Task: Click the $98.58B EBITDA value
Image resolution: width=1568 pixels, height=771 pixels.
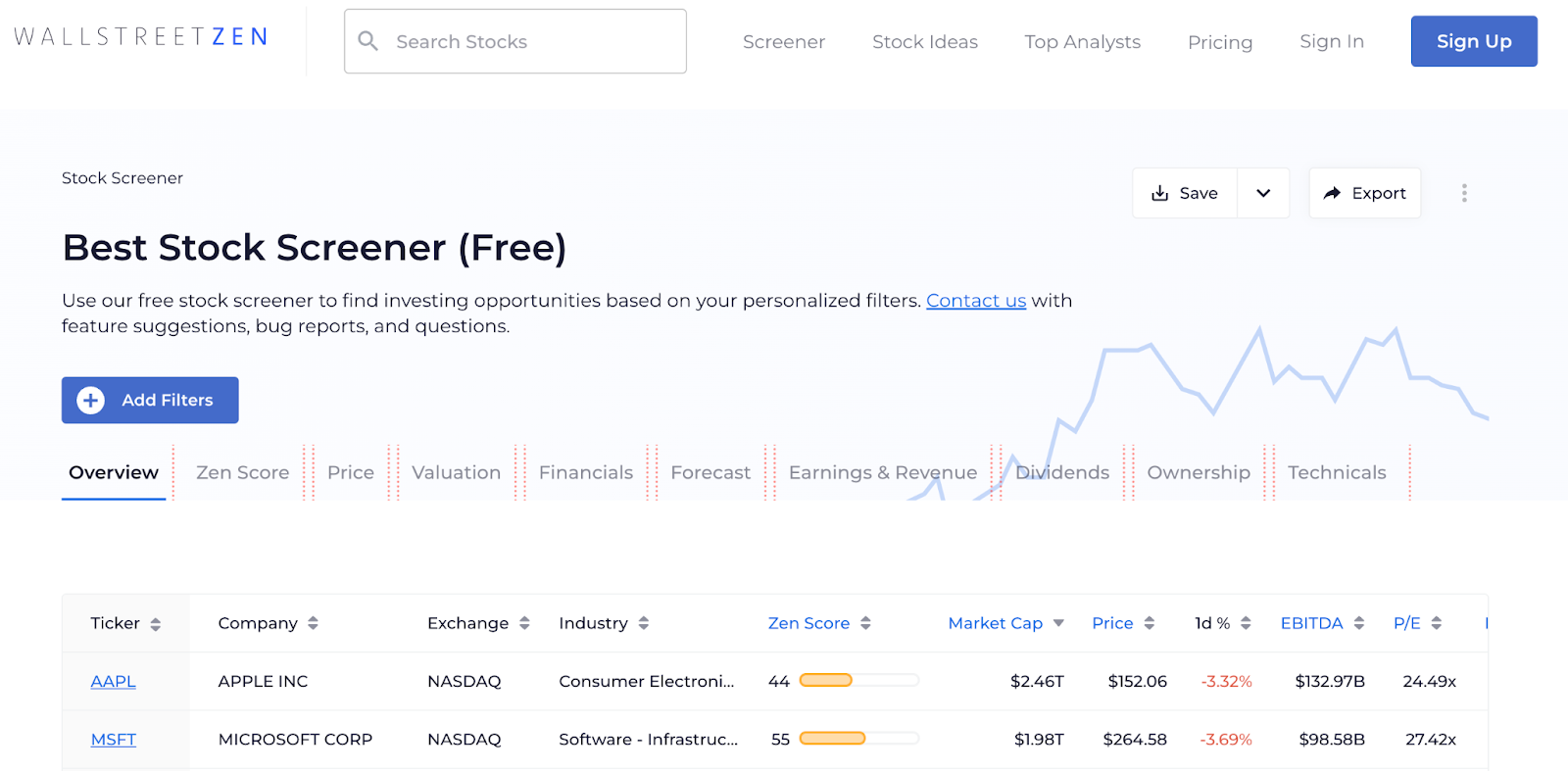Action: pos(1332,740)
